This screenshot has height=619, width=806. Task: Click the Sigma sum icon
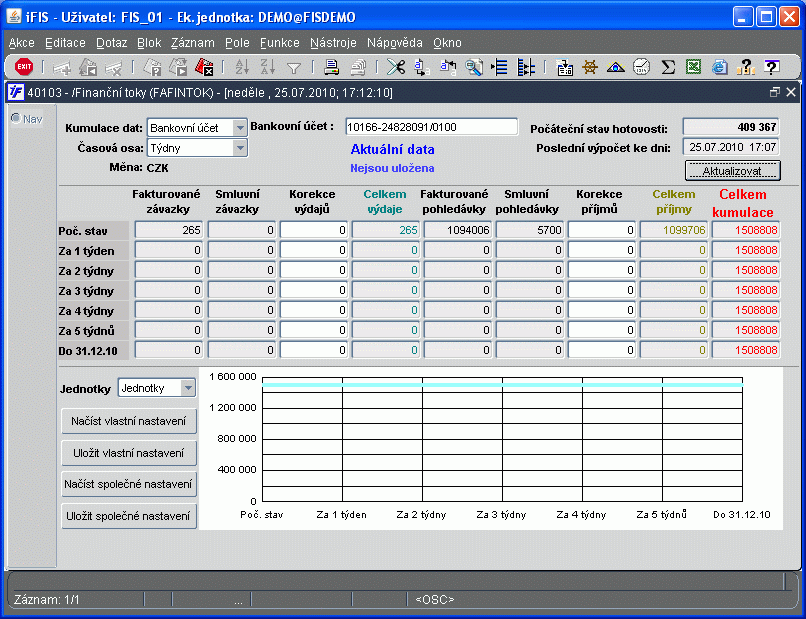(x=667, y=67)
